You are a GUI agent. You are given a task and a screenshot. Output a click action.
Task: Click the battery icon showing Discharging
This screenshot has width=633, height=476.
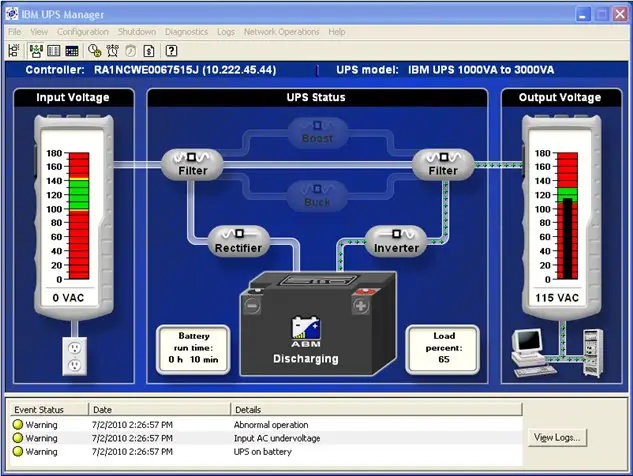click(306, 325)
